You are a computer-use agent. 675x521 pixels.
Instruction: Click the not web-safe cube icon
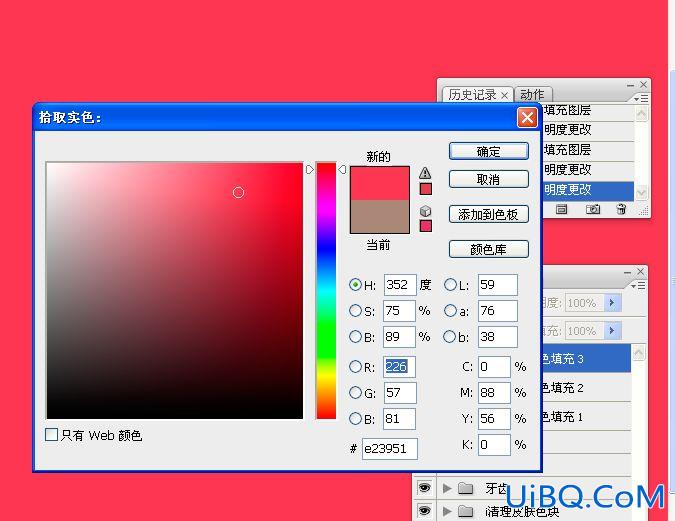425,211
